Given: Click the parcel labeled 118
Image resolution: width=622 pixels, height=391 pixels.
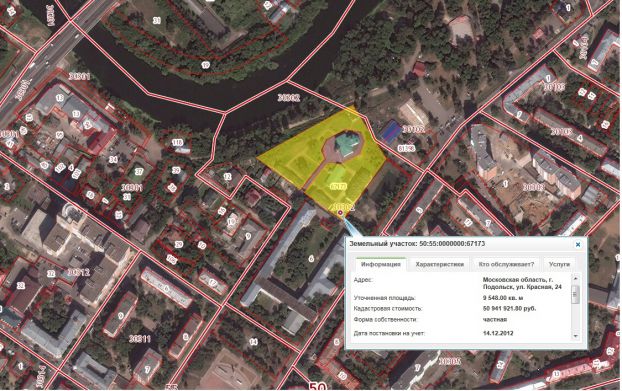Looking at the screenshot, I should [177, 142].
